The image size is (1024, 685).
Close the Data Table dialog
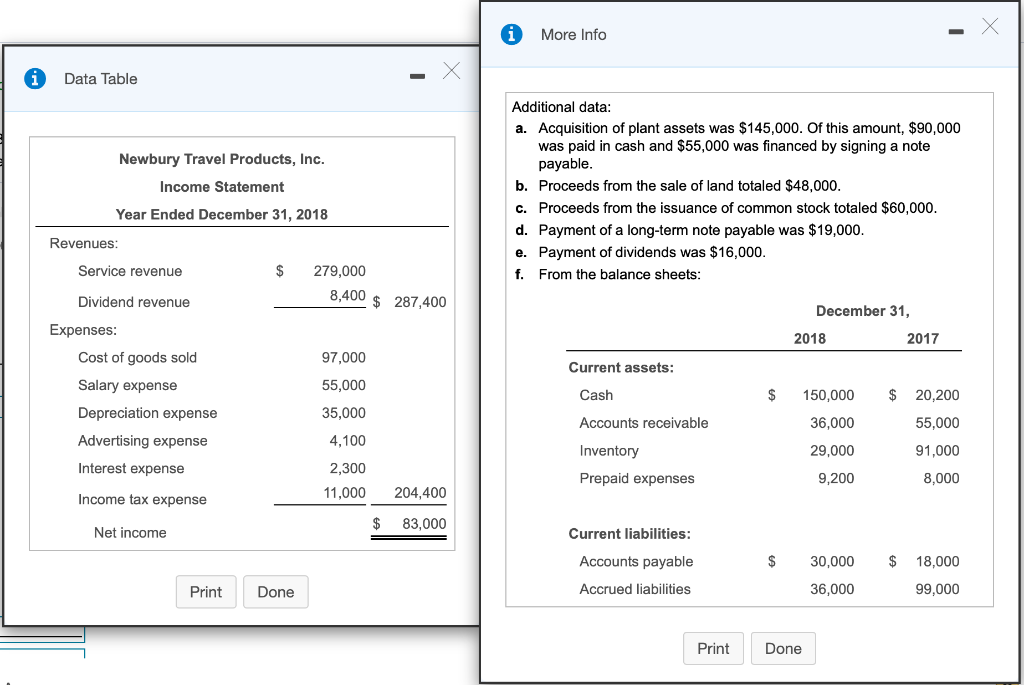coord(451,71)
